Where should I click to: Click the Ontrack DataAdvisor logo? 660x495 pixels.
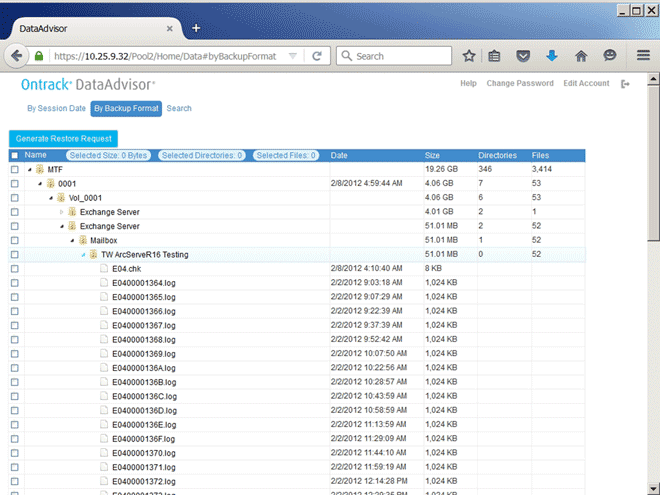click(88, 85)
